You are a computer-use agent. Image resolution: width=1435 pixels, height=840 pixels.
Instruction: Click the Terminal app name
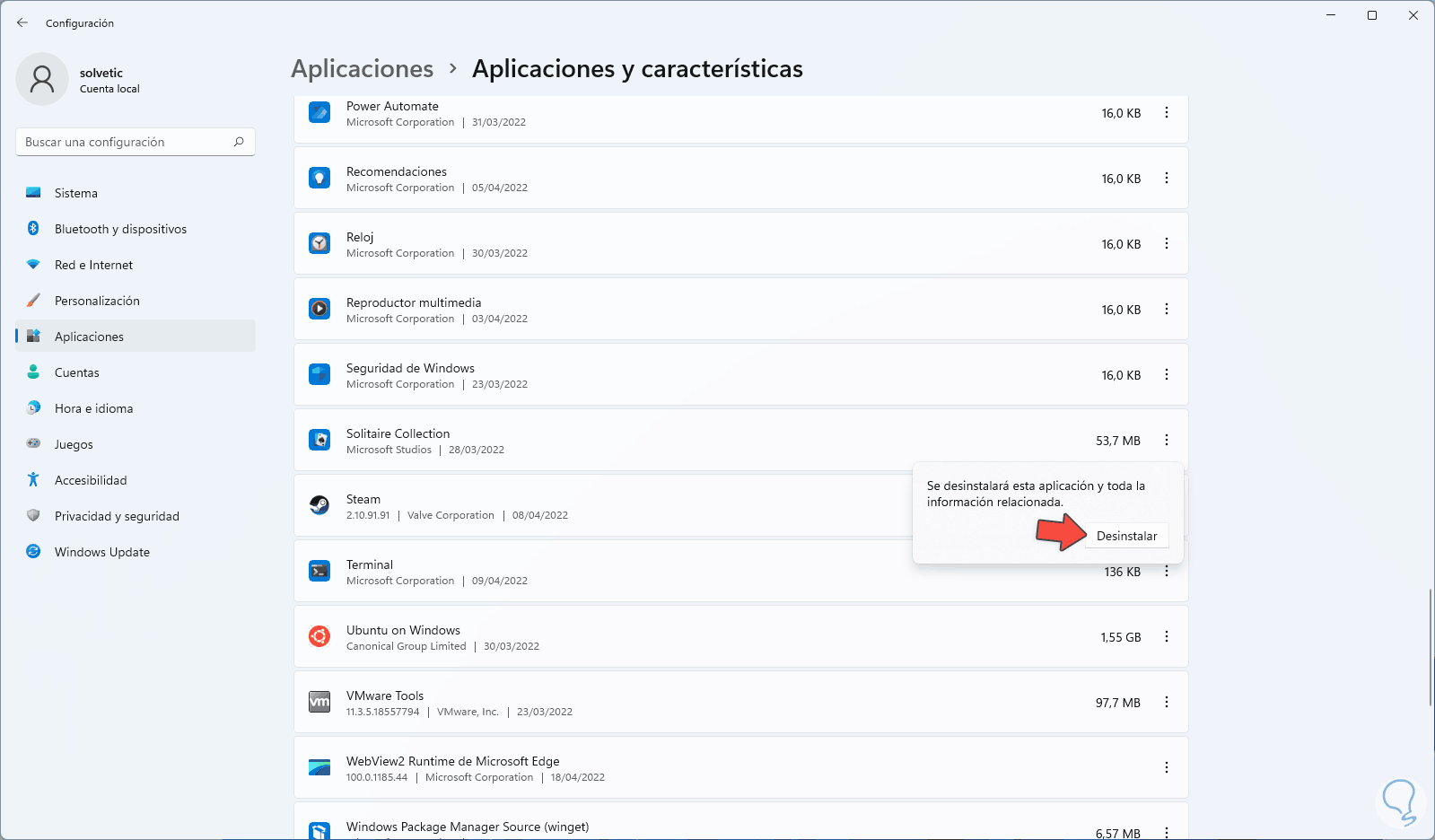[370, 564]
